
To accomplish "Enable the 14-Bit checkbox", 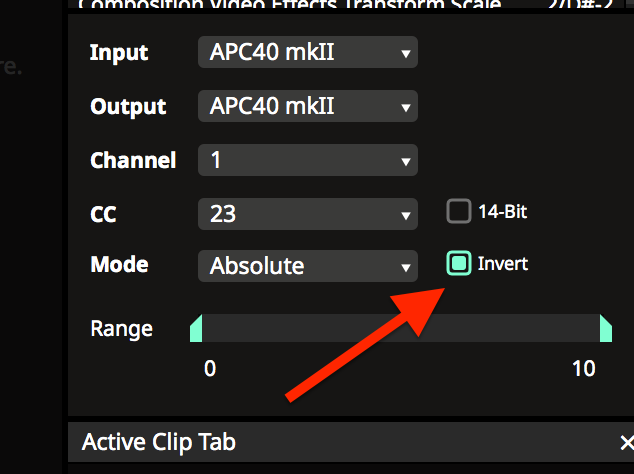I will 459,211.
